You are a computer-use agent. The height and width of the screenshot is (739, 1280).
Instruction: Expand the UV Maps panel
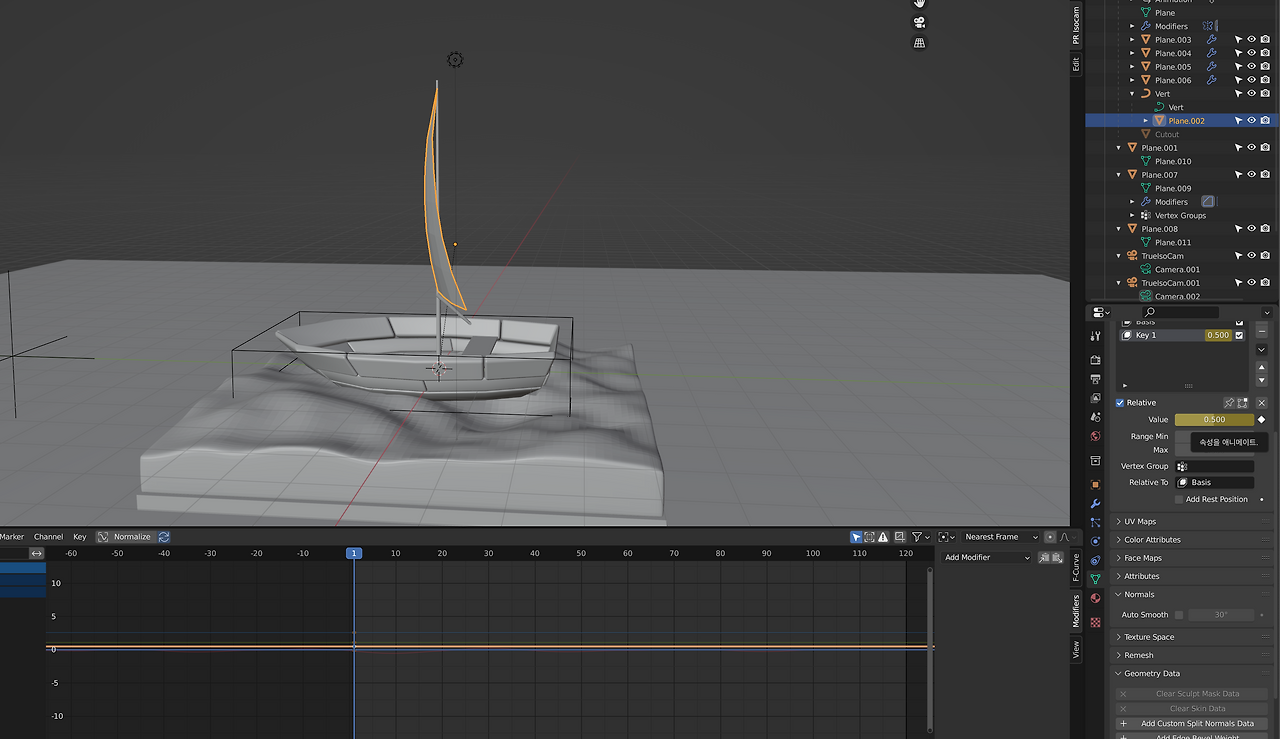(x=1140, y=521)
